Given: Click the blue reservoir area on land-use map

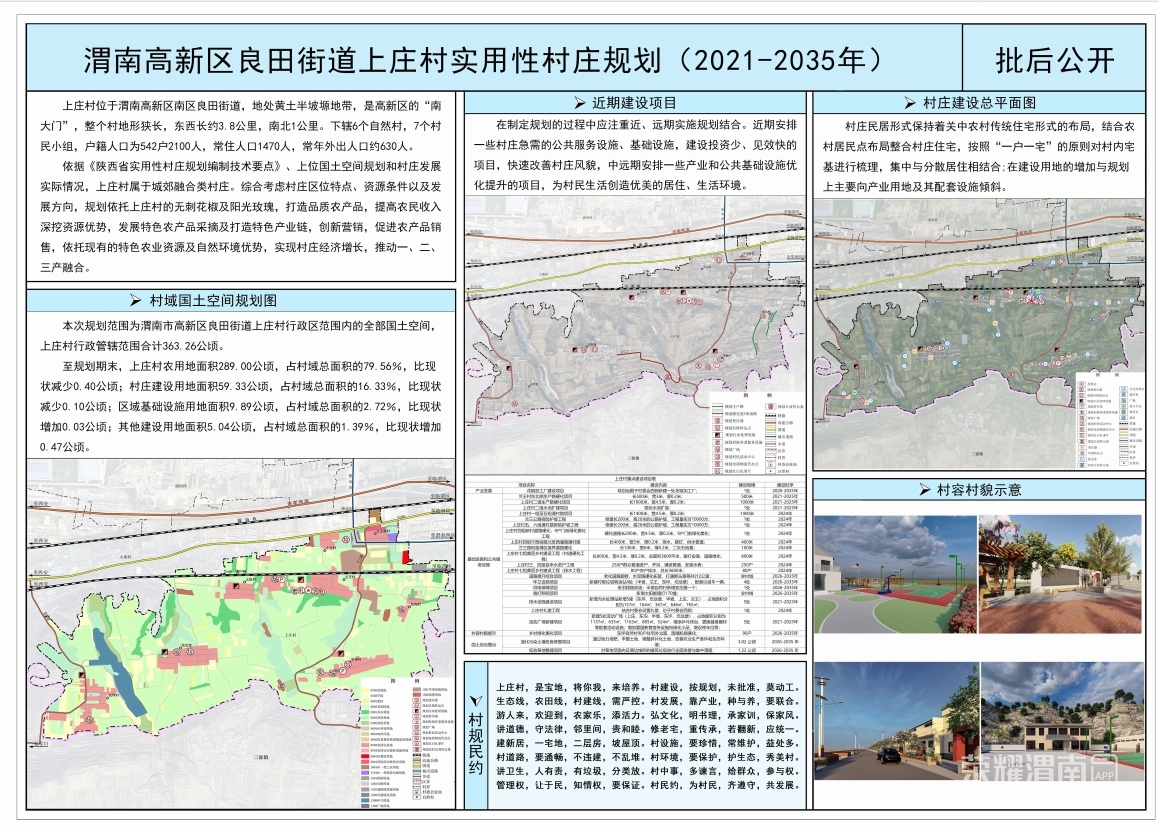Looking at the screenshot, I should pyautogui.click(x=118, y=671).
